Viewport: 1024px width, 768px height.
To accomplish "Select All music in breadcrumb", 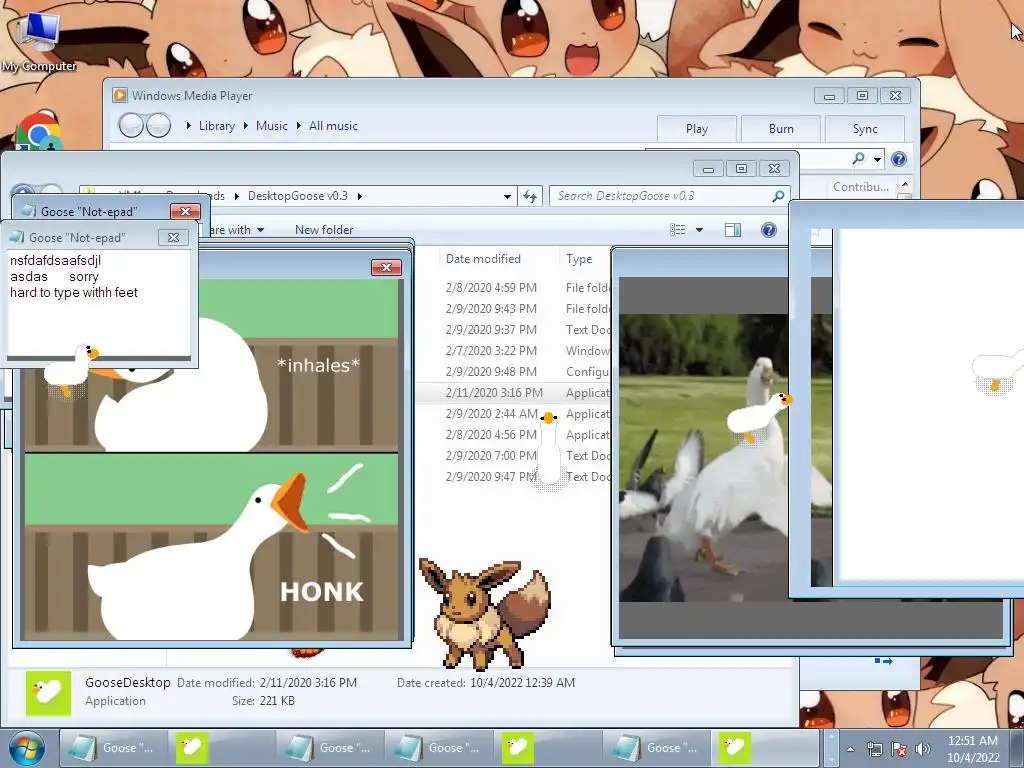I will coord(333,125).
